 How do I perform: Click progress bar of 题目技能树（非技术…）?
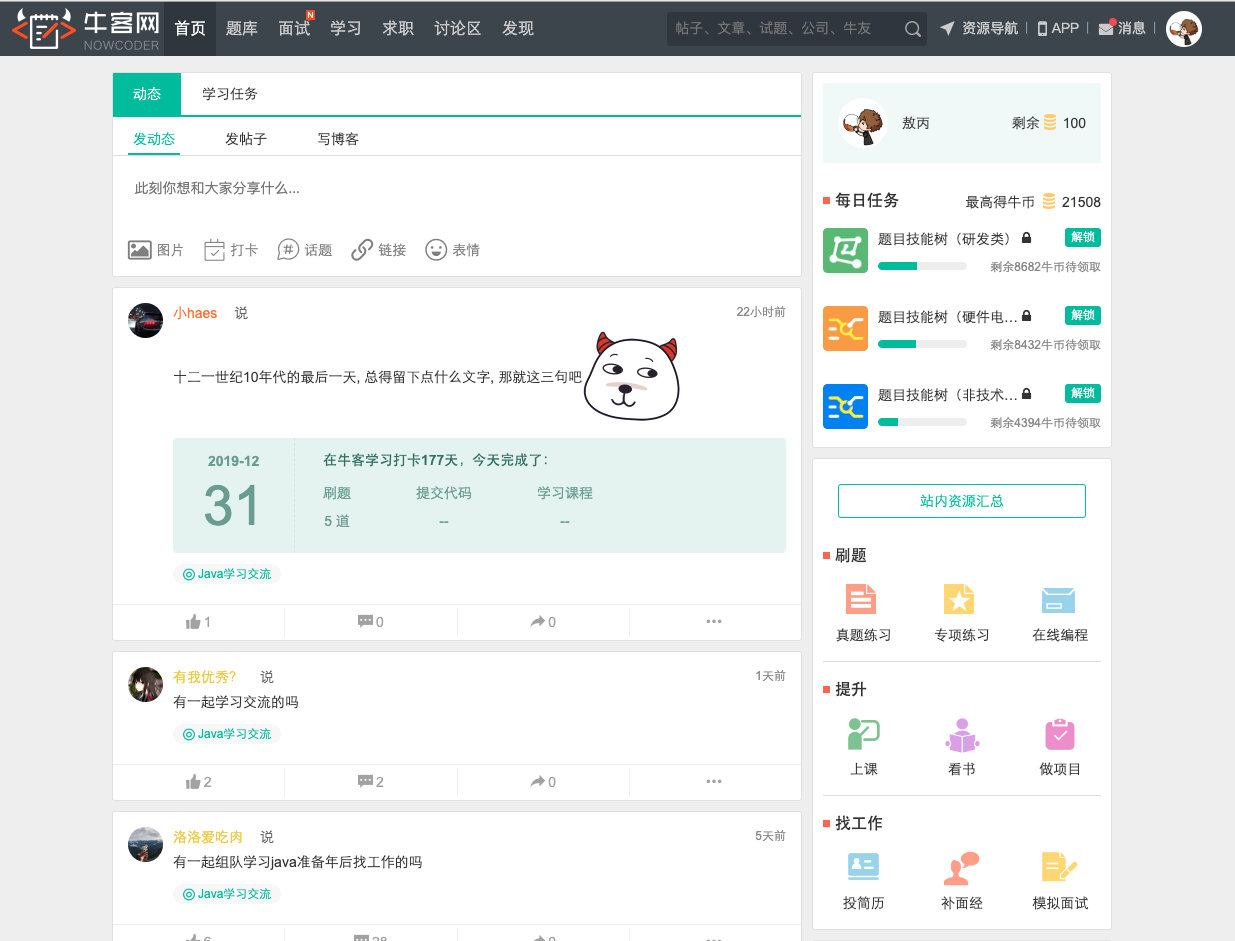922,422
